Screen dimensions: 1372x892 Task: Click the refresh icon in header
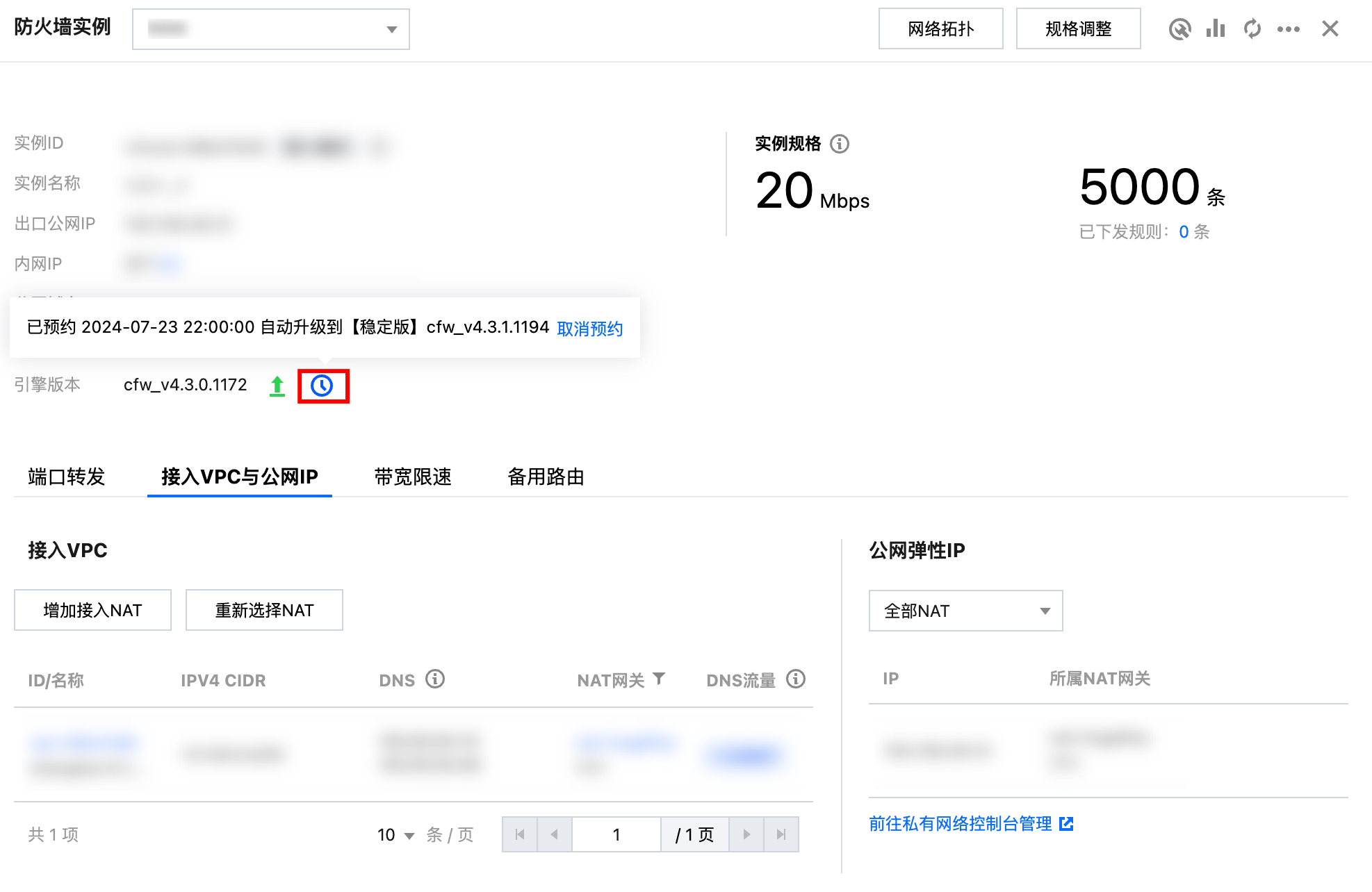pyautogui.click(x=1252, y=28)
